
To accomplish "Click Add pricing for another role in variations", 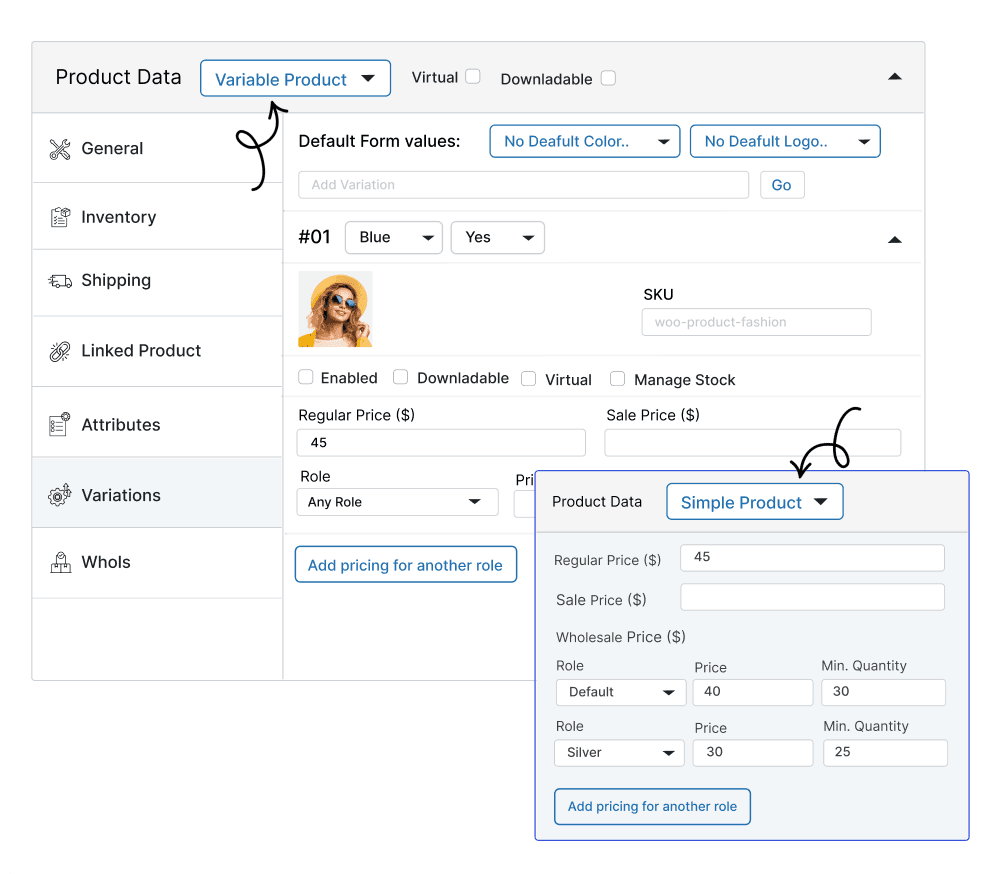I will click(x=406, y=565).
